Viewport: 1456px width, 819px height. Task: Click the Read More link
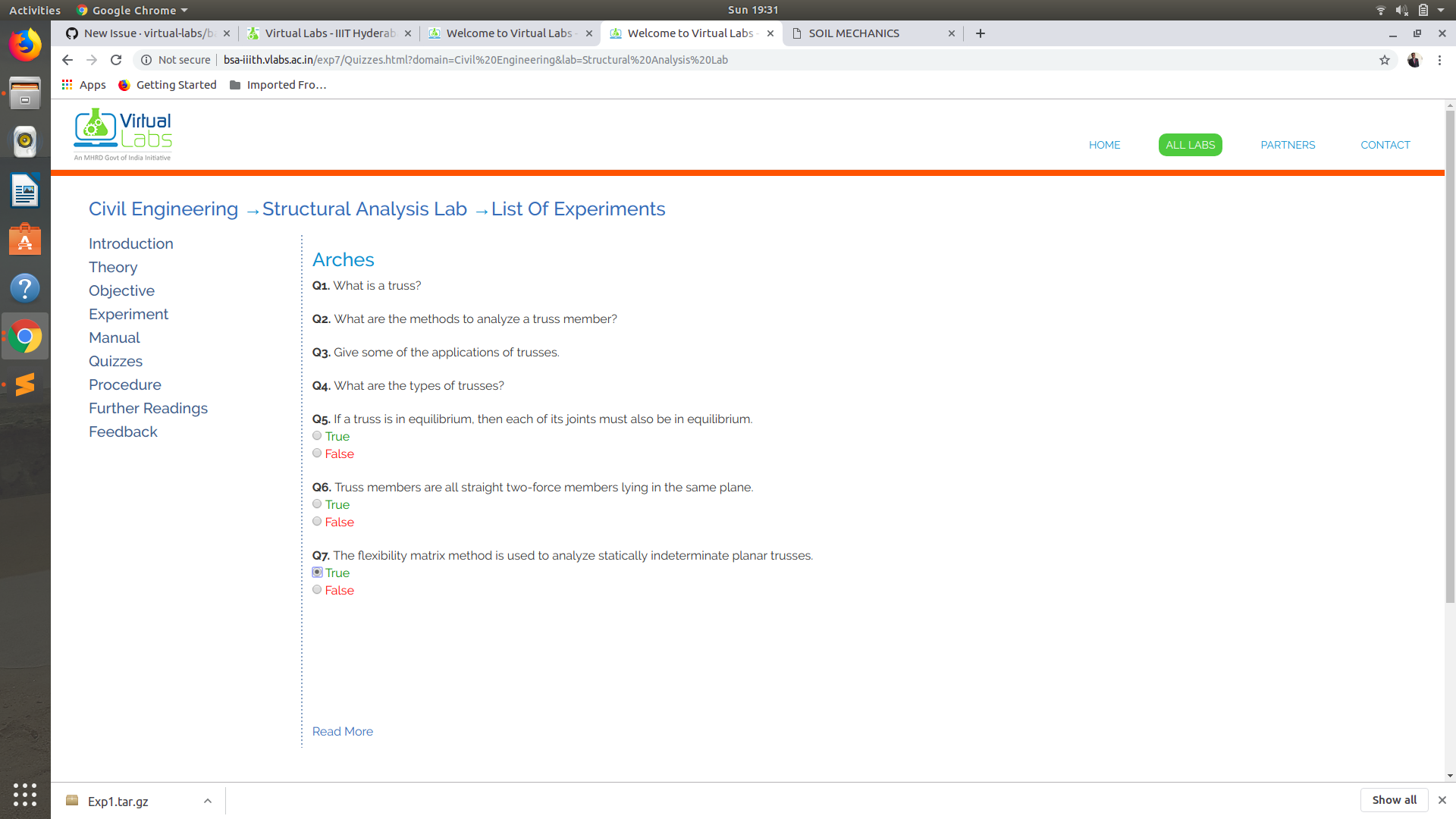coord(342,731)
